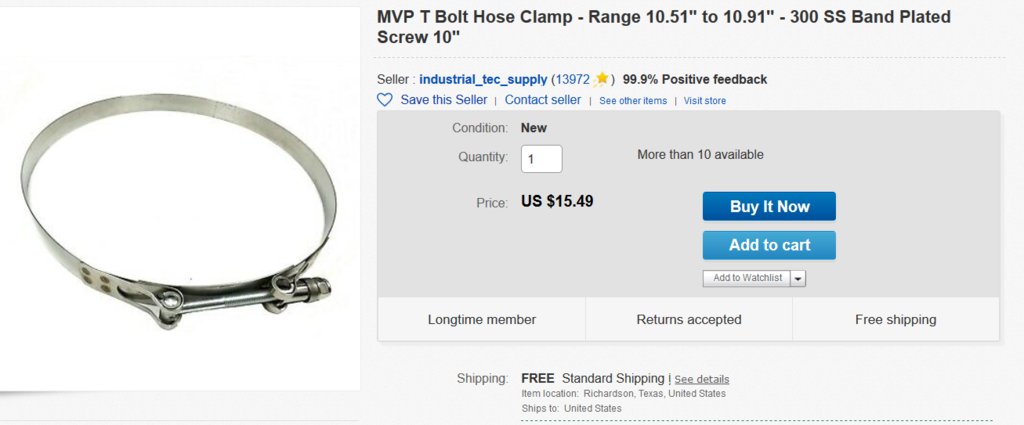Click the 13972 feedback score link
1024x425 pixels.
tap(573, 79)
